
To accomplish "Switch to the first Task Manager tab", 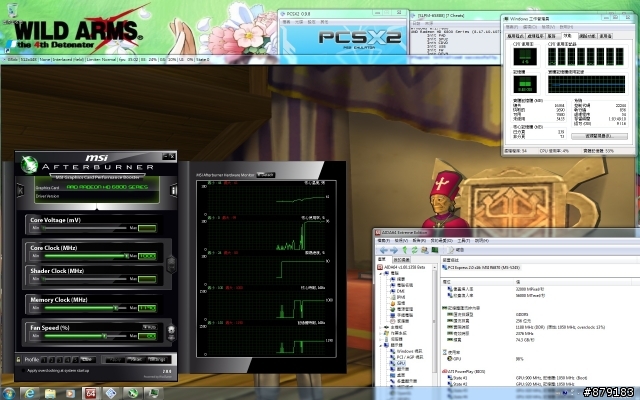I will 516,36.
